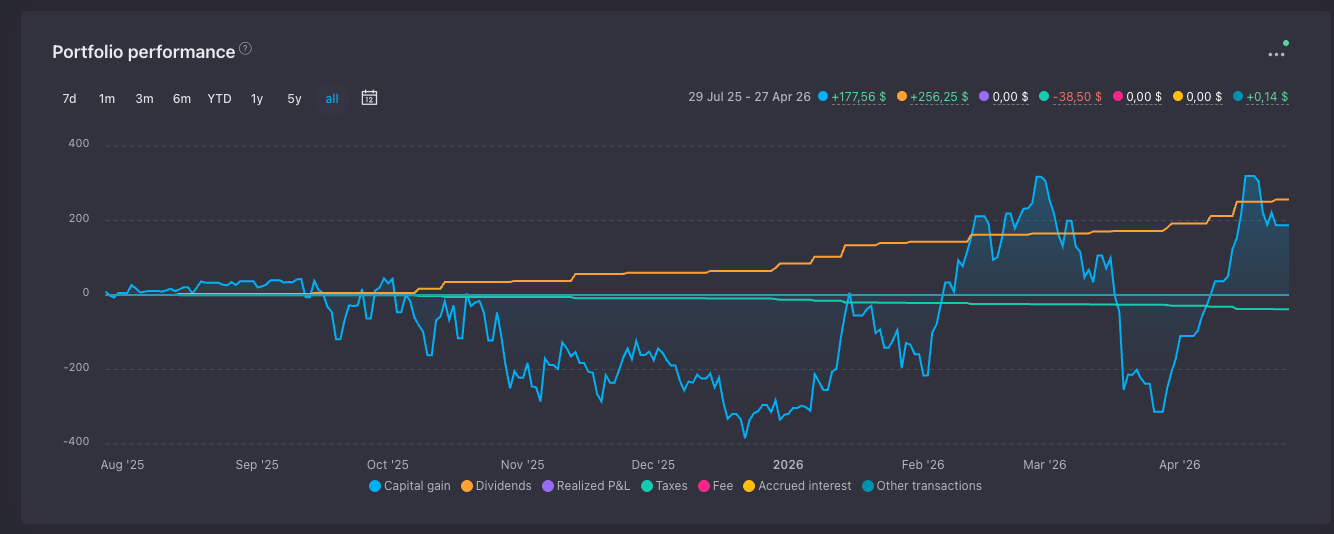Click the 0,00 $ value beside pink dot
1334x534 pixels.
(x=1144, y=97)
